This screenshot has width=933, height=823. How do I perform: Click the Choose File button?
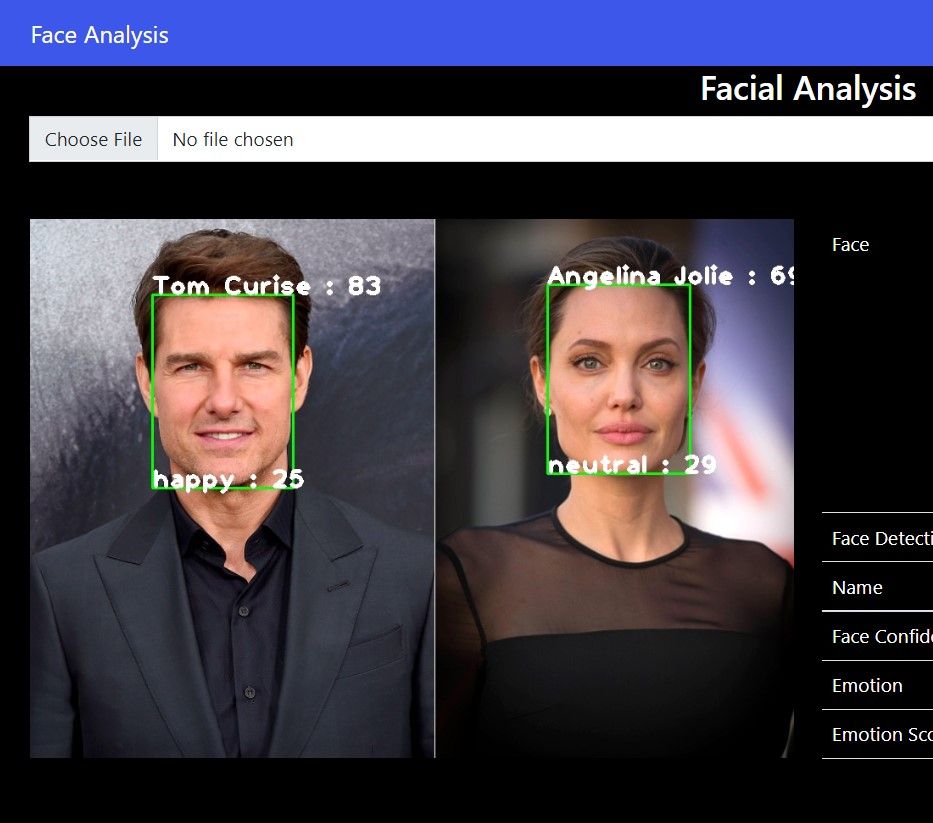click(x=93, y=139)
